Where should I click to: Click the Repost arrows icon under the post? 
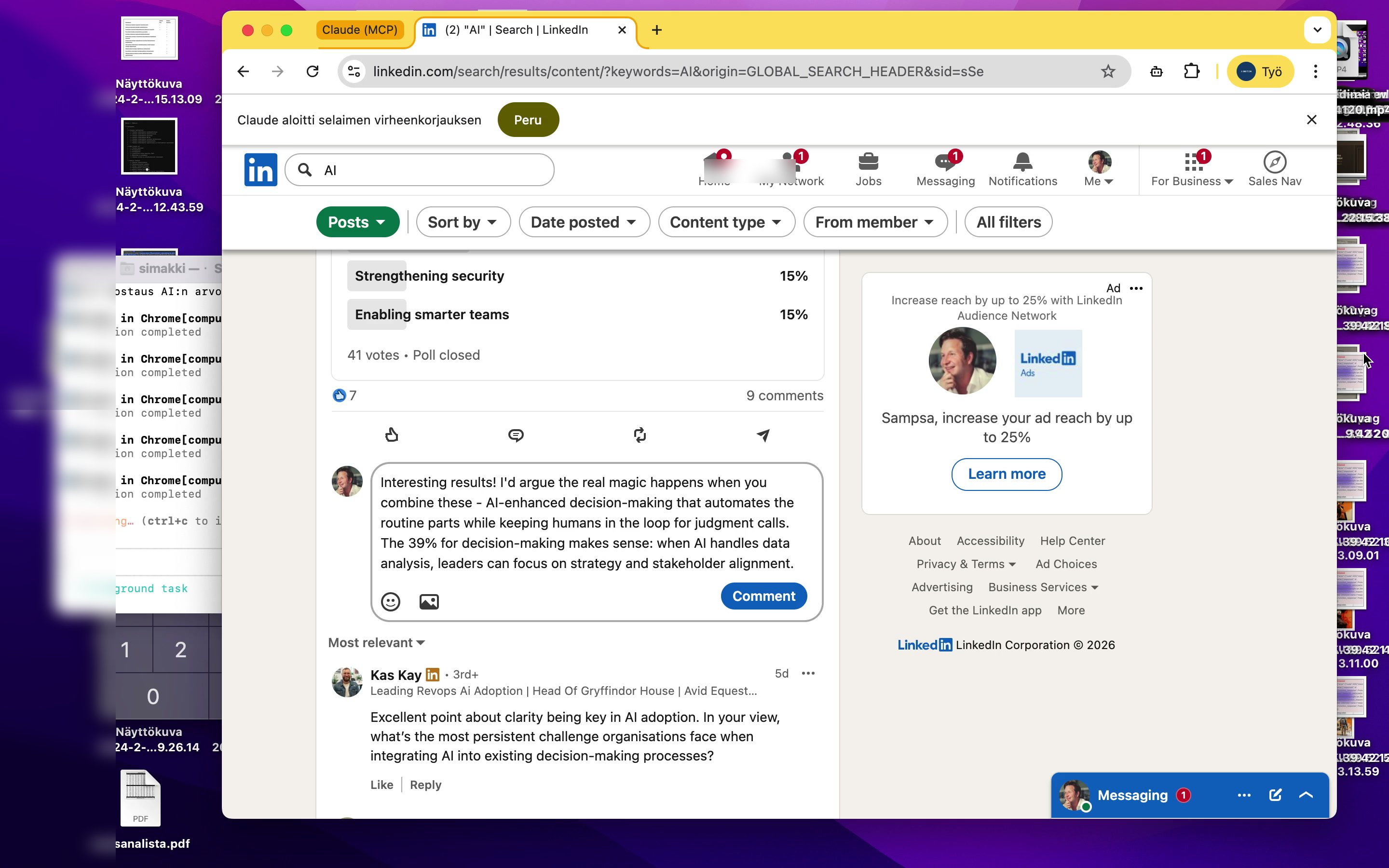pos(640,435)
